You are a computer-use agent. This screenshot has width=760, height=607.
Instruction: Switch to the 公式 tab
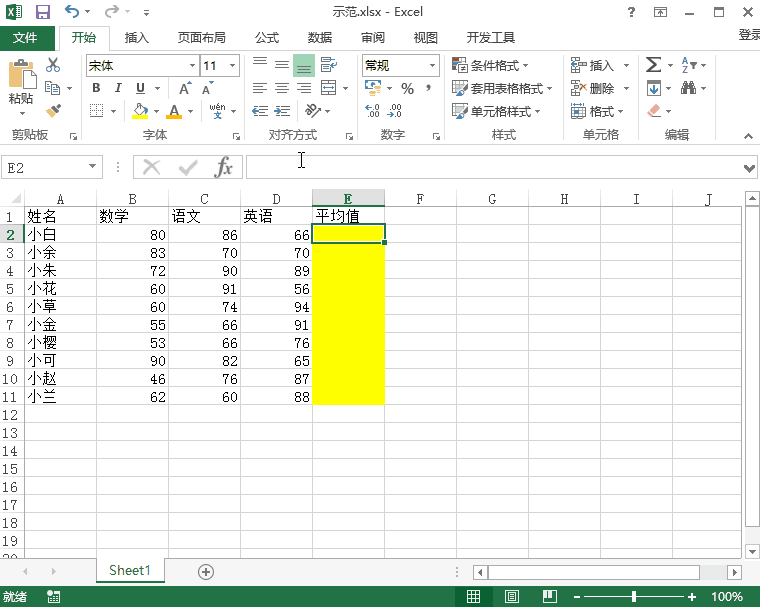coord(267,37)
